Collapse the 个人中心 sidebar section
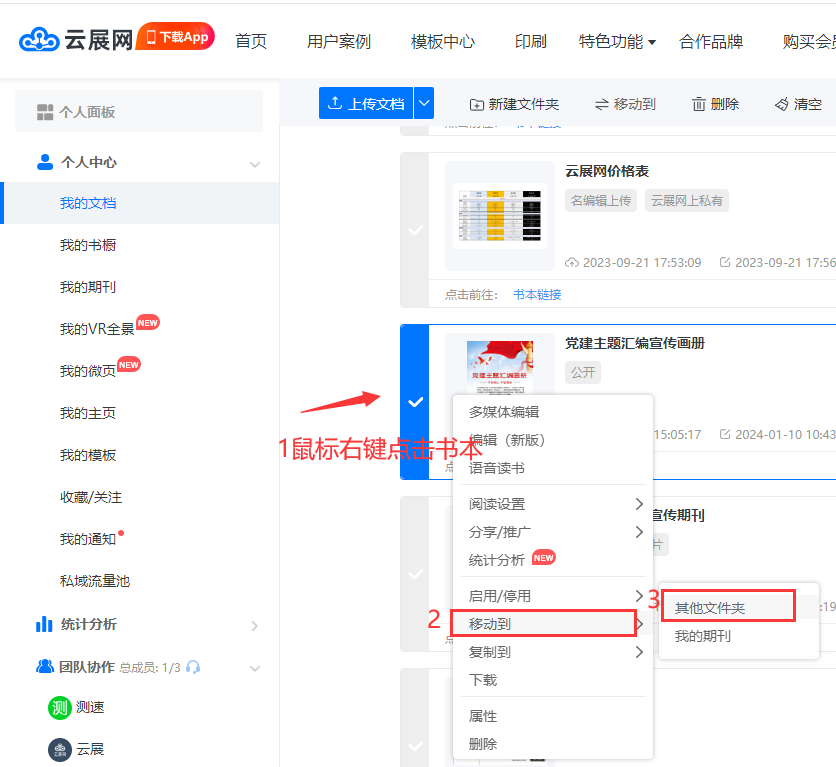Screen dimensions: 836x767 coord(255,163)
